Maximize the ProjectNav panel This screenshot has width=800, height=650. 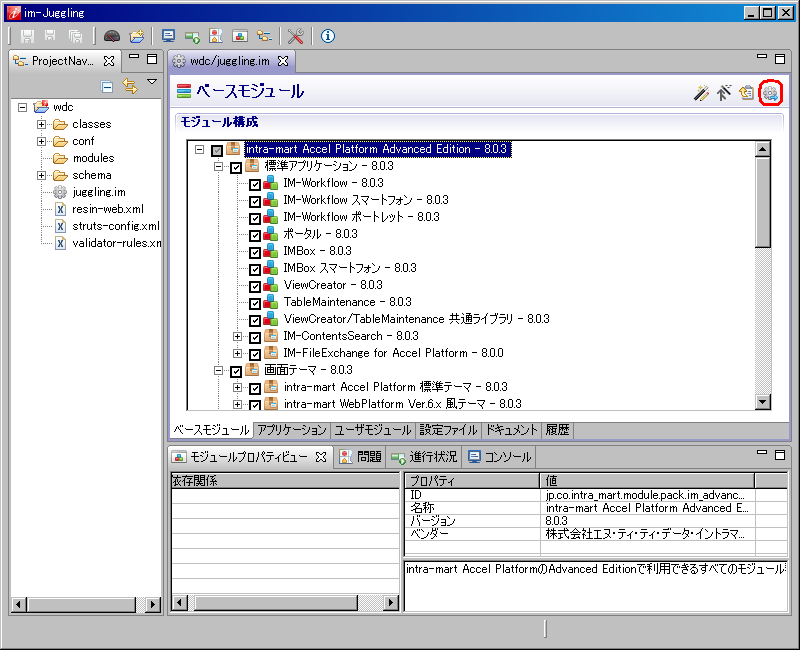[x=152, y=59]
